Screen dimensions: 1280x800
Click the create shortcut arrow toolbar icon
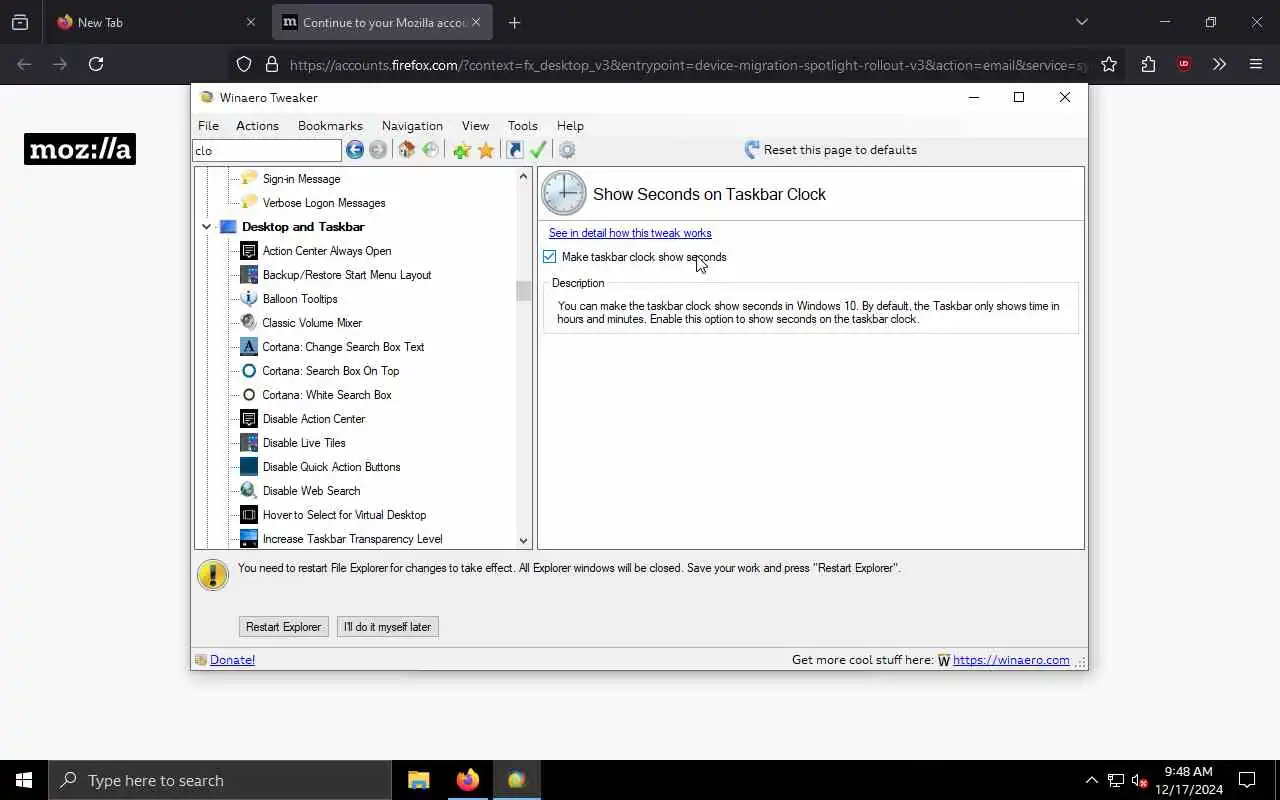click(x=514, y=150)
